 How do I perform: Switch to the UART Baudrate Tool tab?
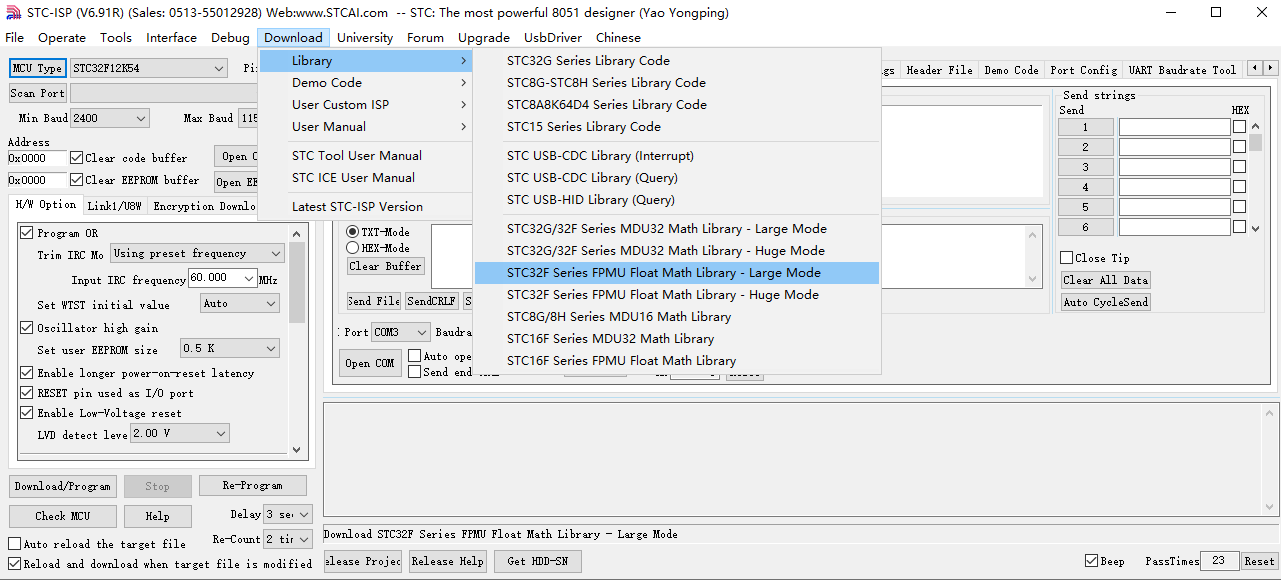(1182, 70)
